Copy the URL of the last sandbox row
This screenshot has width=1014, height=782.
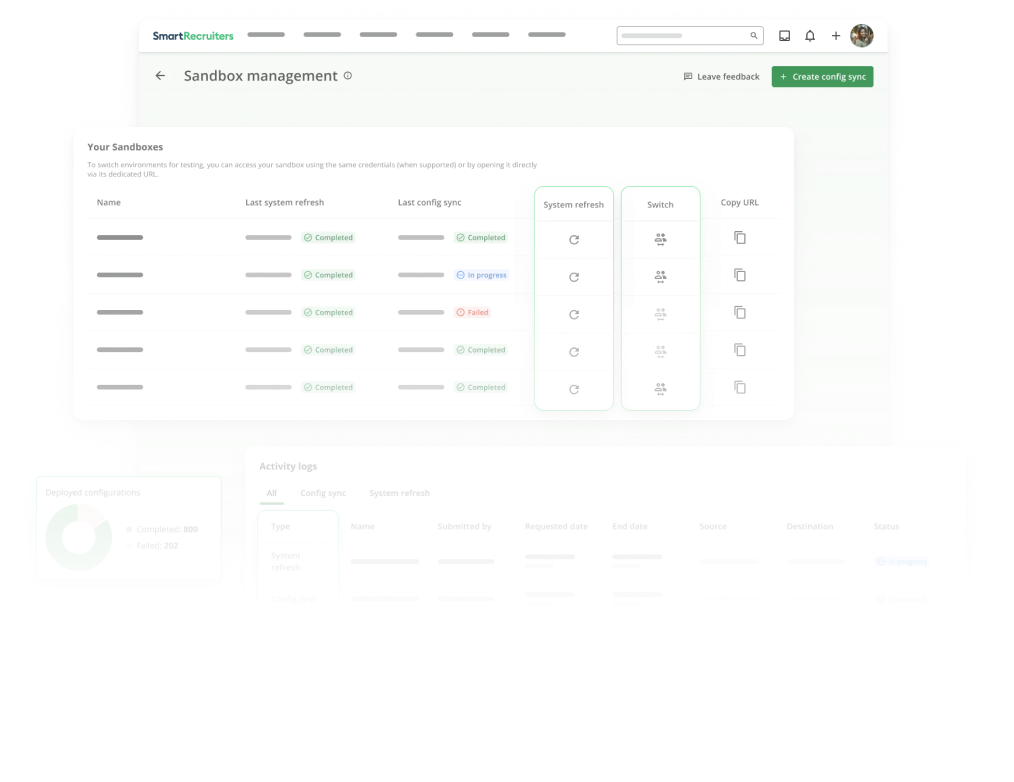(x=739, y=387)
